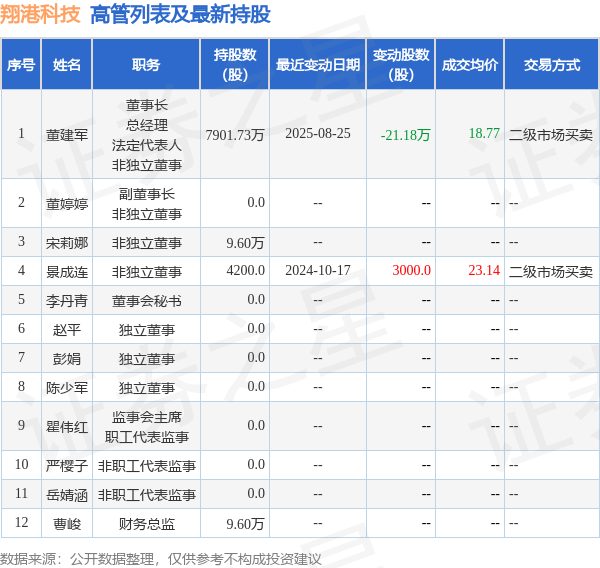
Task: Click the average price 18.77
Action: click(484, 133)
